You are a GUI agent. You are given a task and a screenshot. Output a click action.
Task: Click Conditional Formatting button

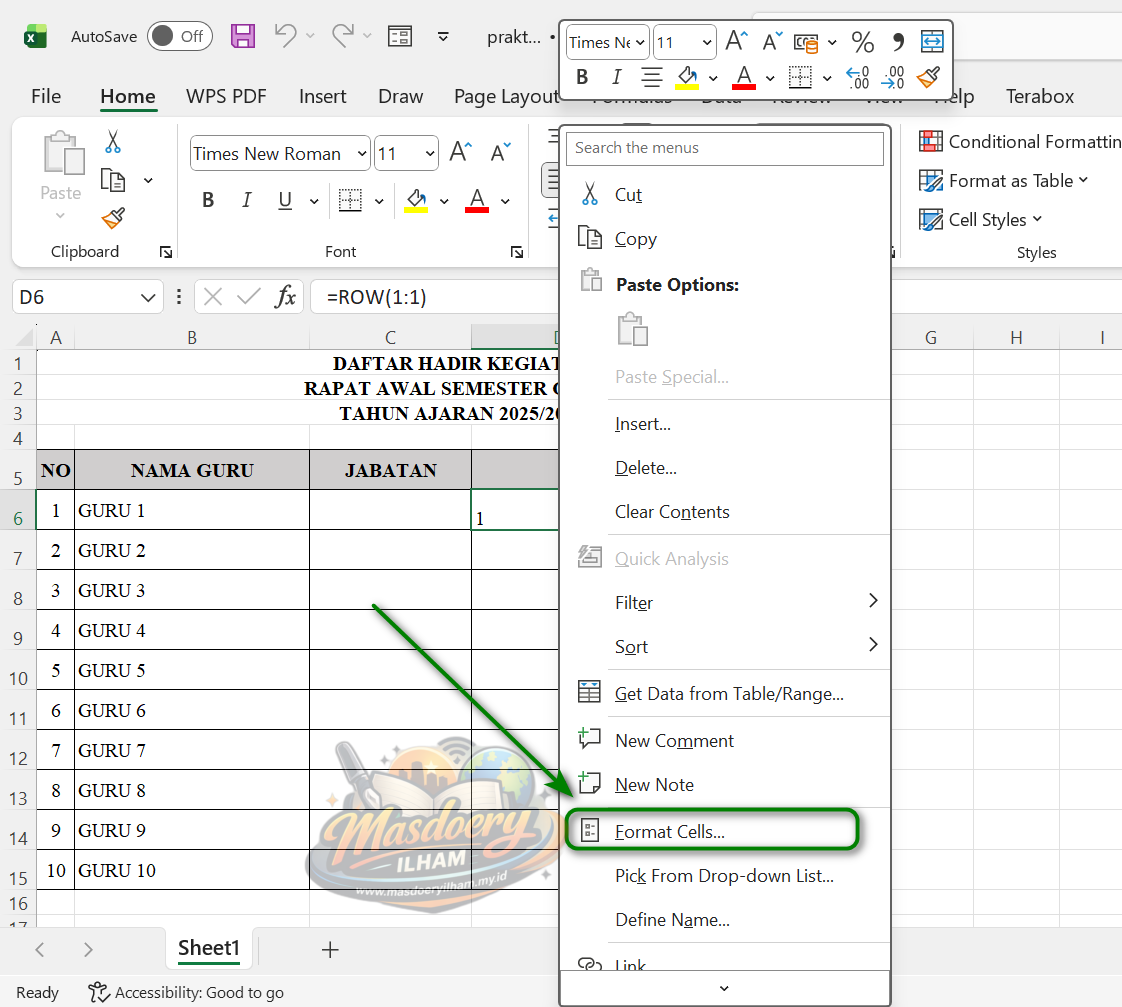(x=1020, y=142)
